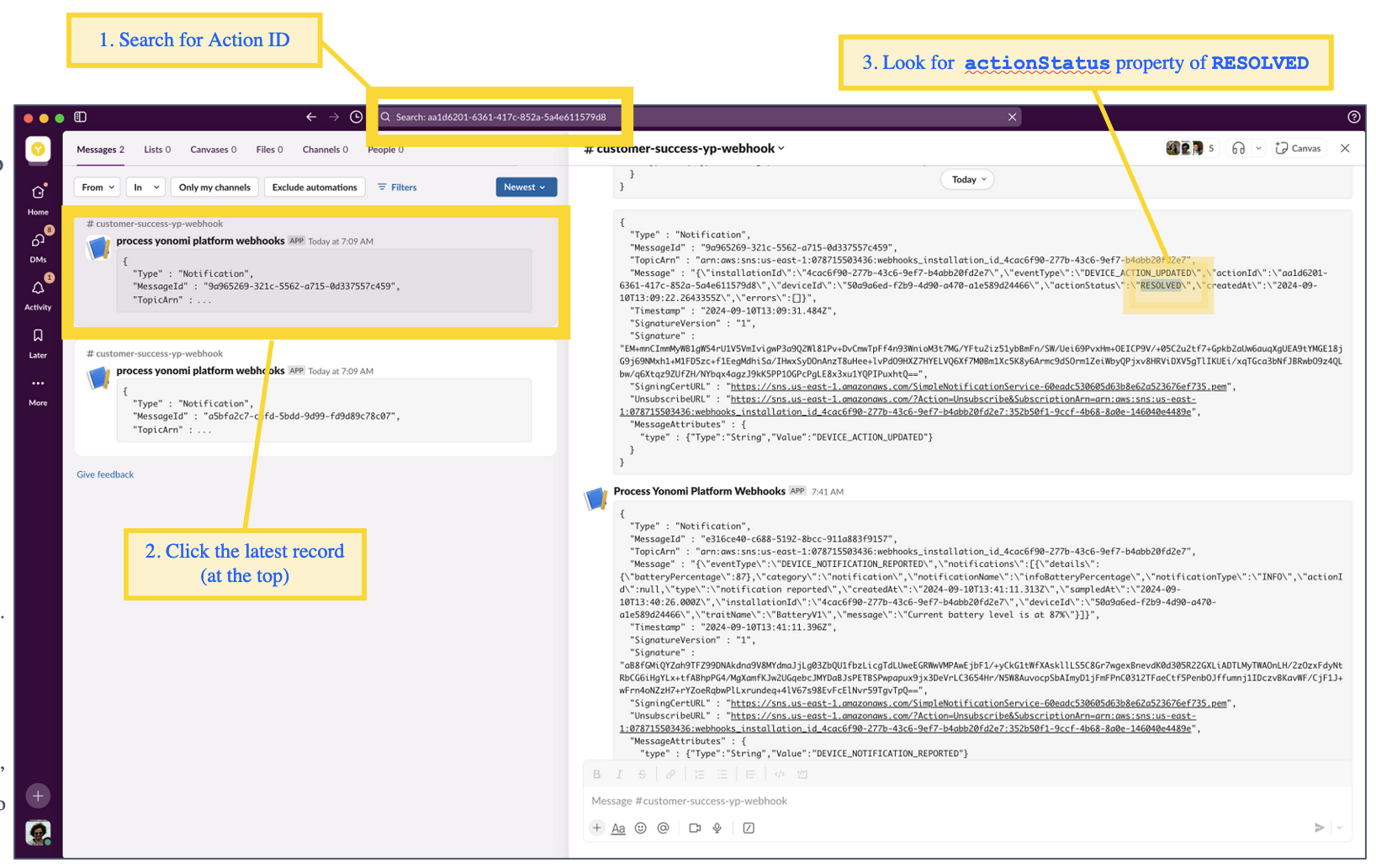Switch to the Channels 0 tab

pos(325,150)
